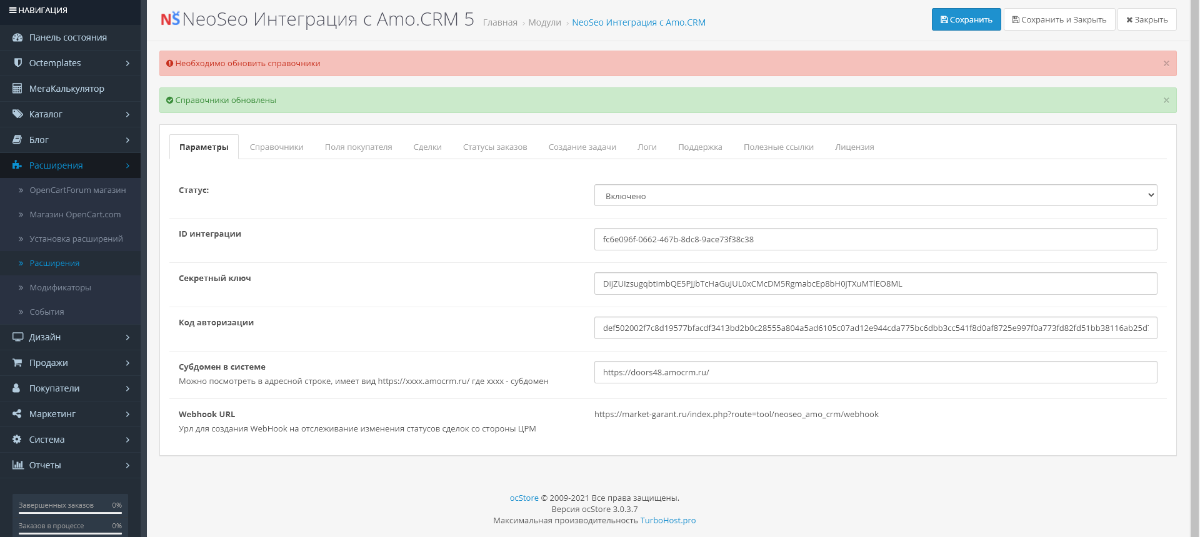This screenshot has width=1200, height=537.
Task: Switch to the Поля покупателя tab
Action: (358, 147)
